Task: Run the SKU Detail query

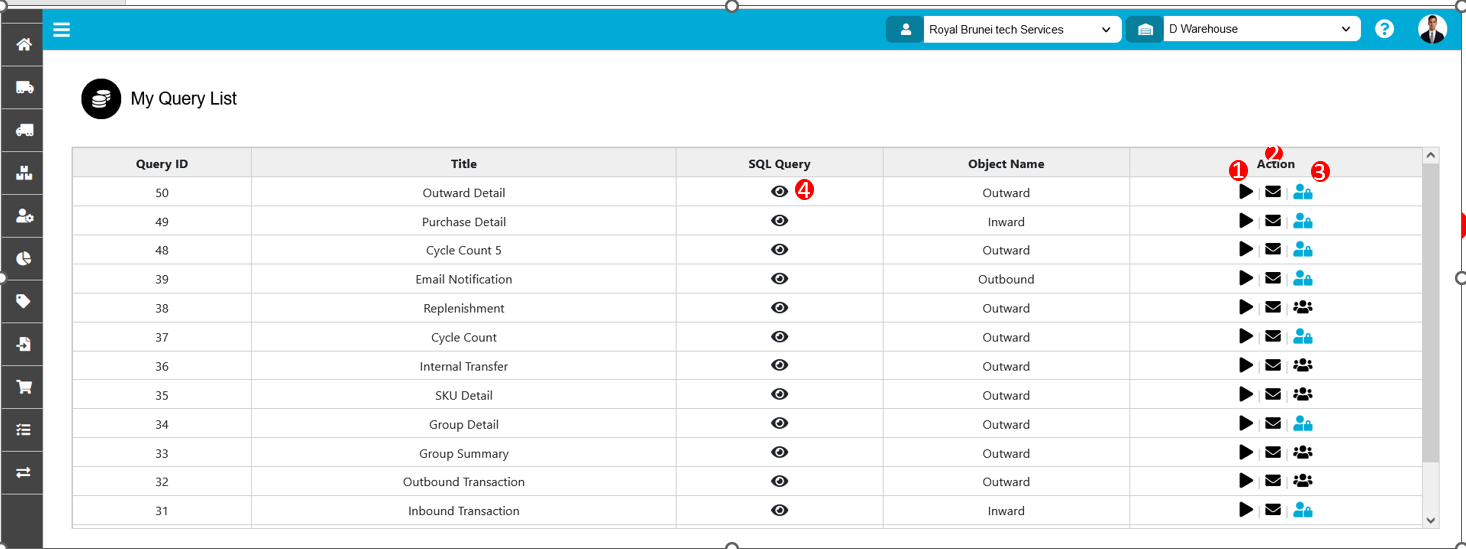Action: coord(1246,395)
